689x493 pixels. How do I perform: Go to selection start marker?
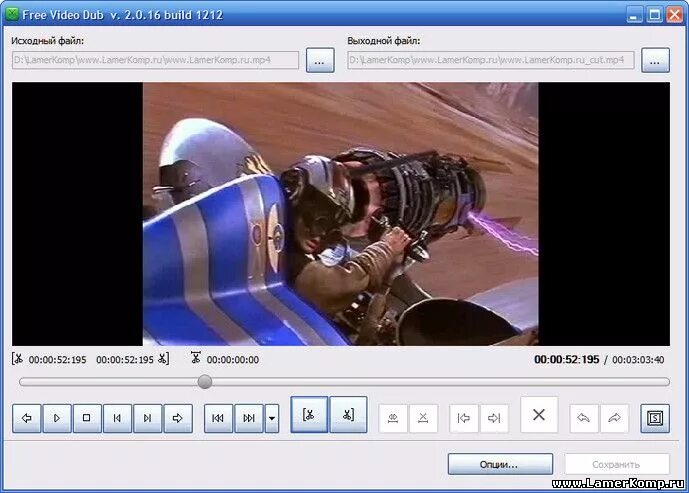point(464,418)
